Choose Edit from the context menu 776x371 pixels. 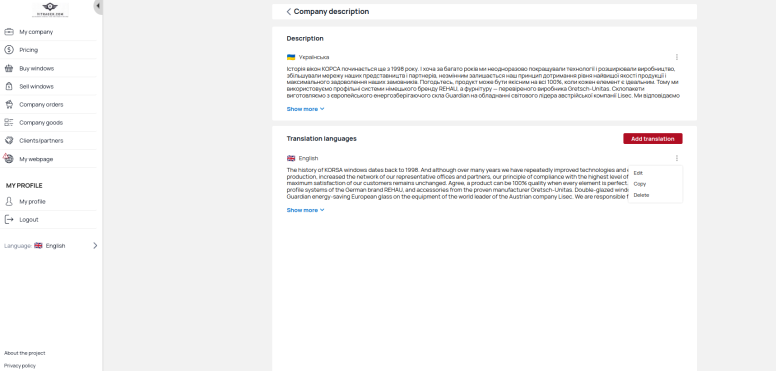tap(638, 173)
